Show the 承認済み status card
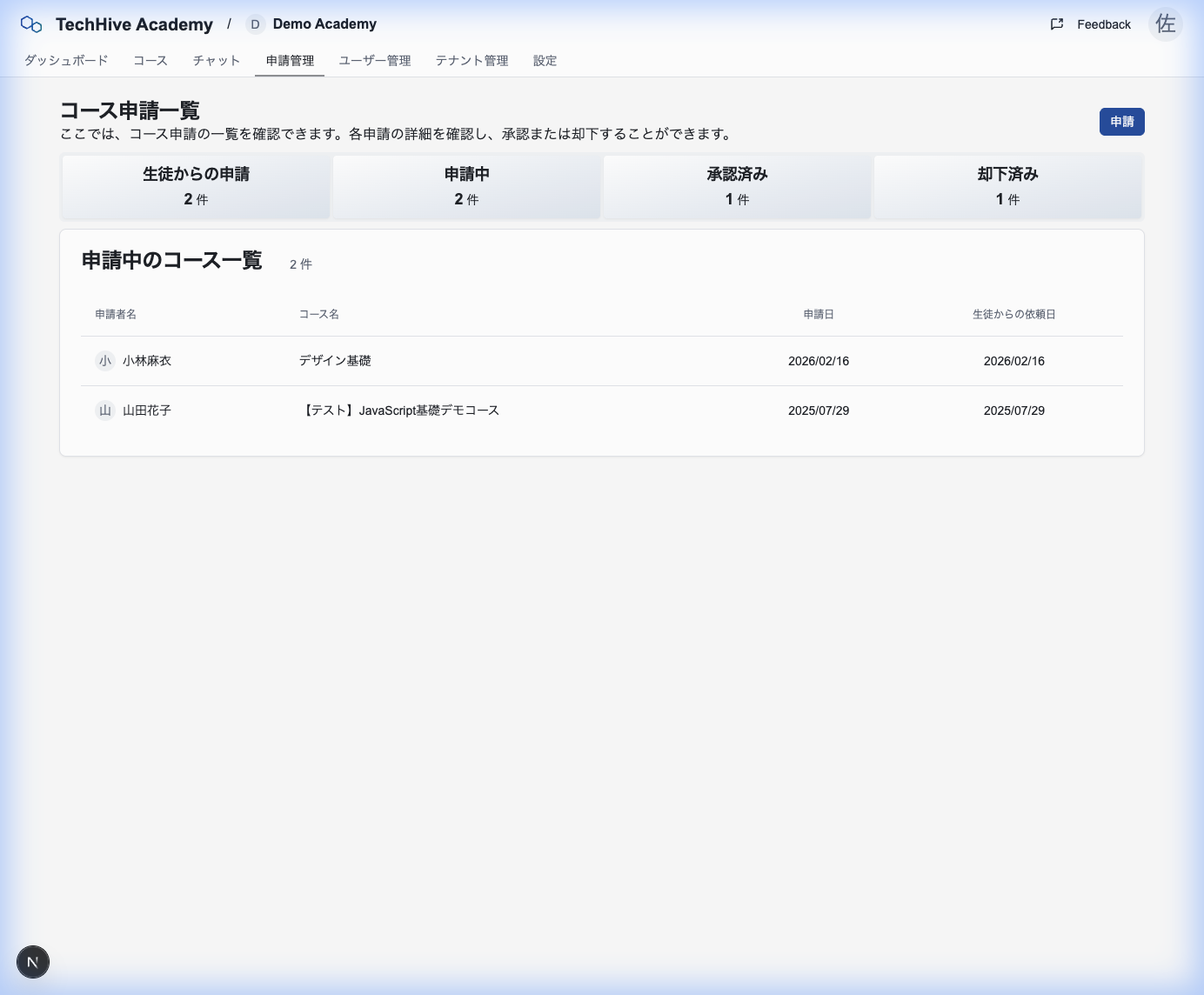Viewport: 1204px width, 995px height. click(737, 186)
